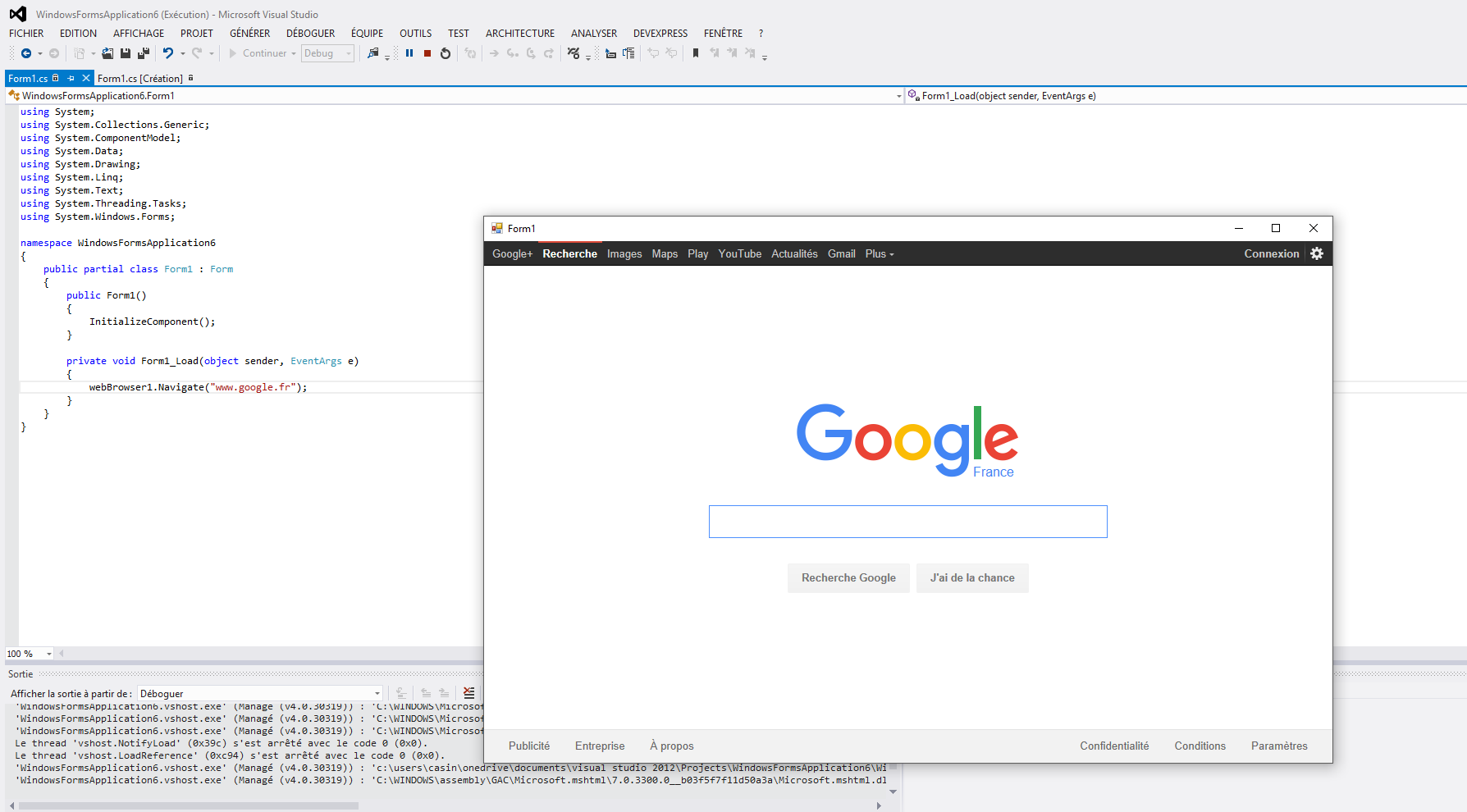Click the Previous Bookmark icon
This screenshot has width=1467, height=812.
point(714,53)
